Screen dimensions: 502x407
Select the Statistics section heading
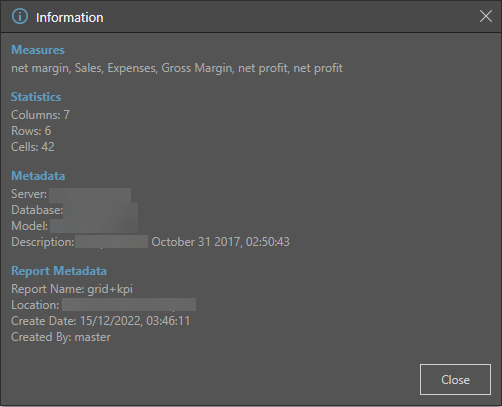[36, 97]
